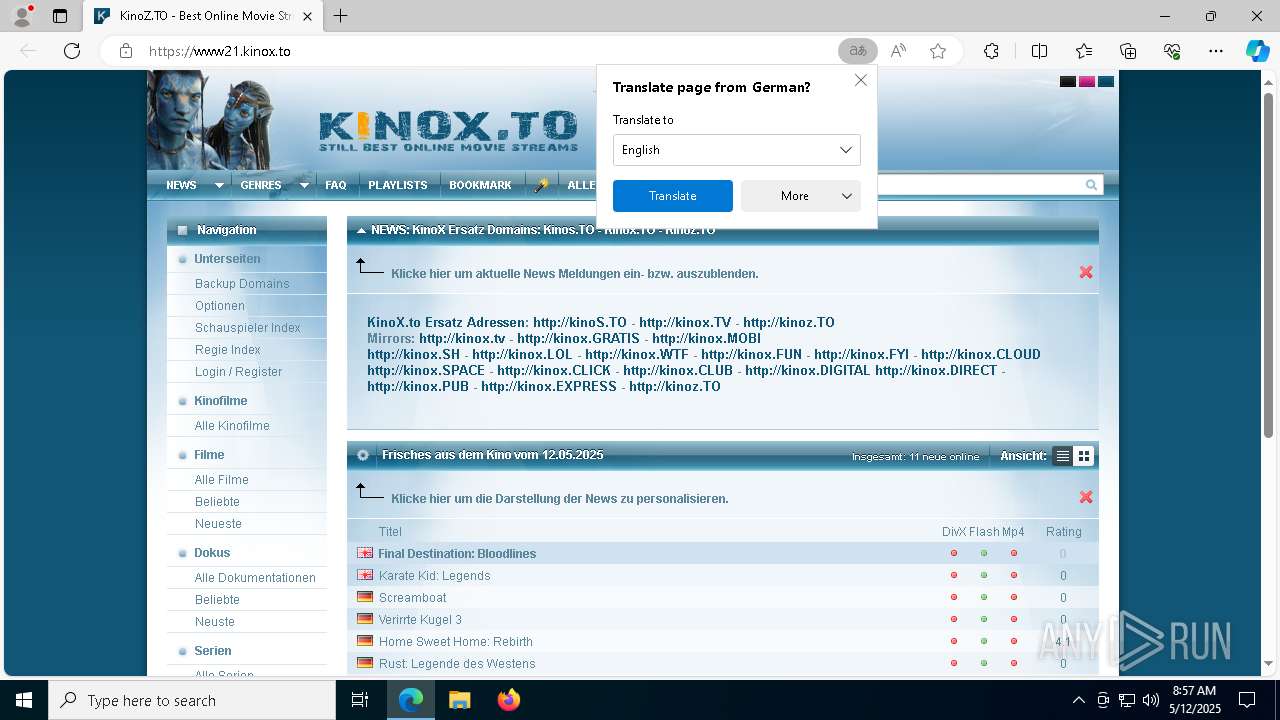
Task: Close the personalize news hint red X
Action: point(1086,497)
